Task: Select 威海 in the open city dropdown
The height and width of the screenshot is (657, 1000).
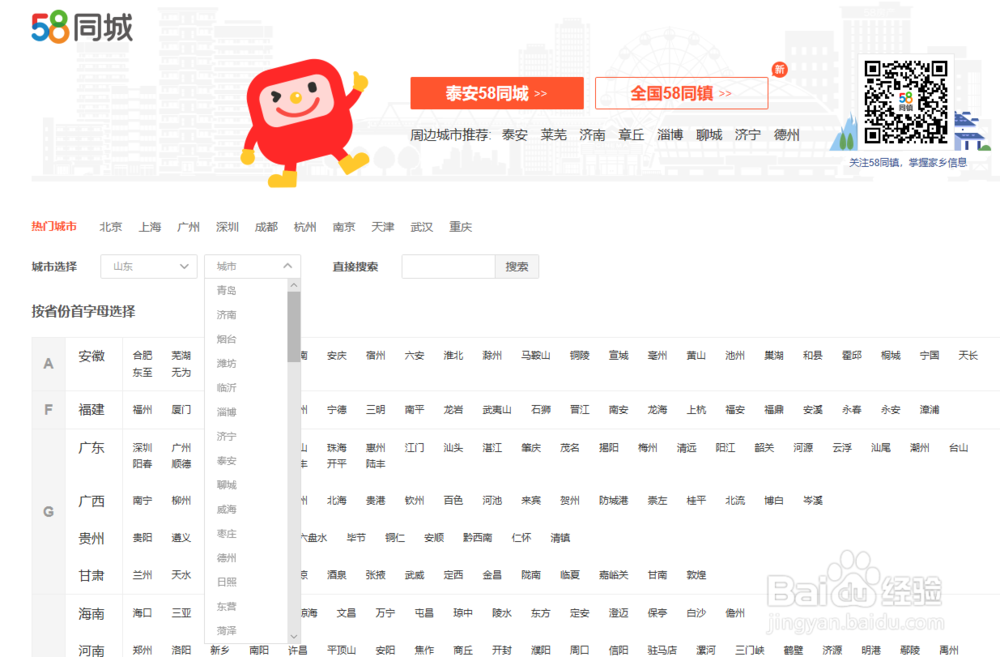Action: pyautogui.click(x=227, y=509)
